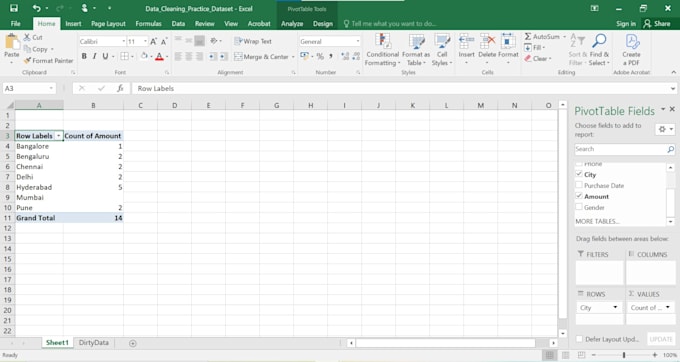Open PivotTable Fields tools gear
This screenshot has height=362, width=680.
[x=666, y=129]
